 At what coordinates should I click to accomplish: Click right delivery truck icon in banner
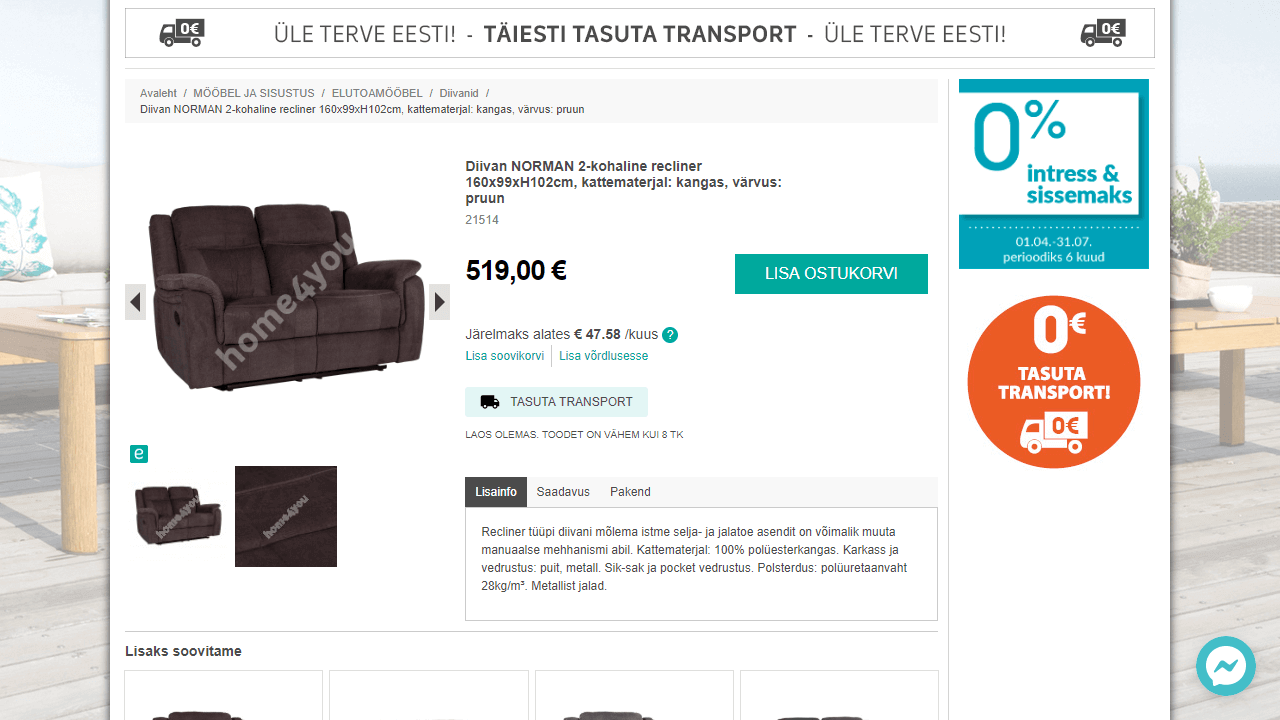tap(1103, 33)
